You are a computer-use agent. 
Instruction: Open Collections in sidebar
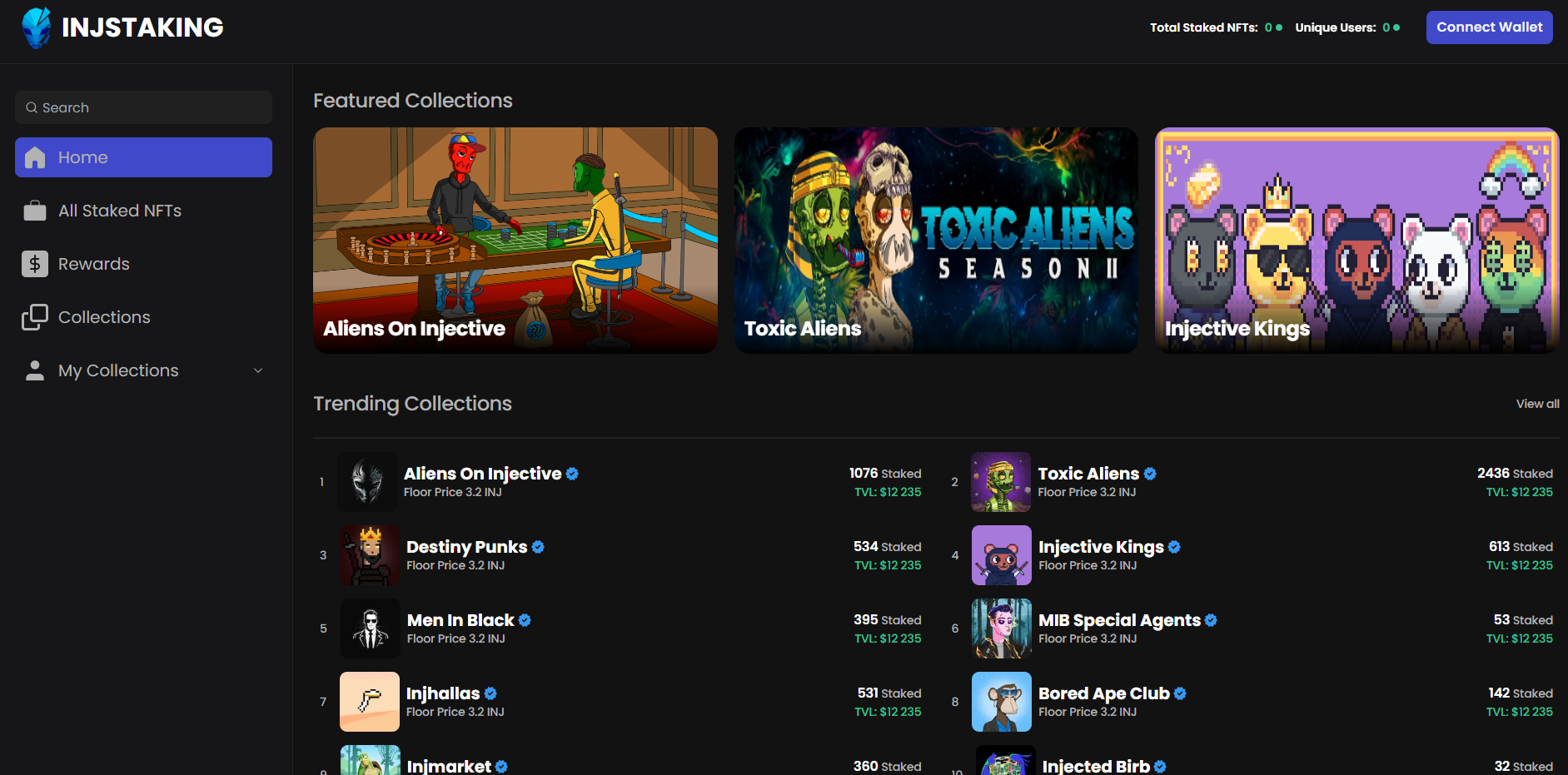click(x=143, y=317)
